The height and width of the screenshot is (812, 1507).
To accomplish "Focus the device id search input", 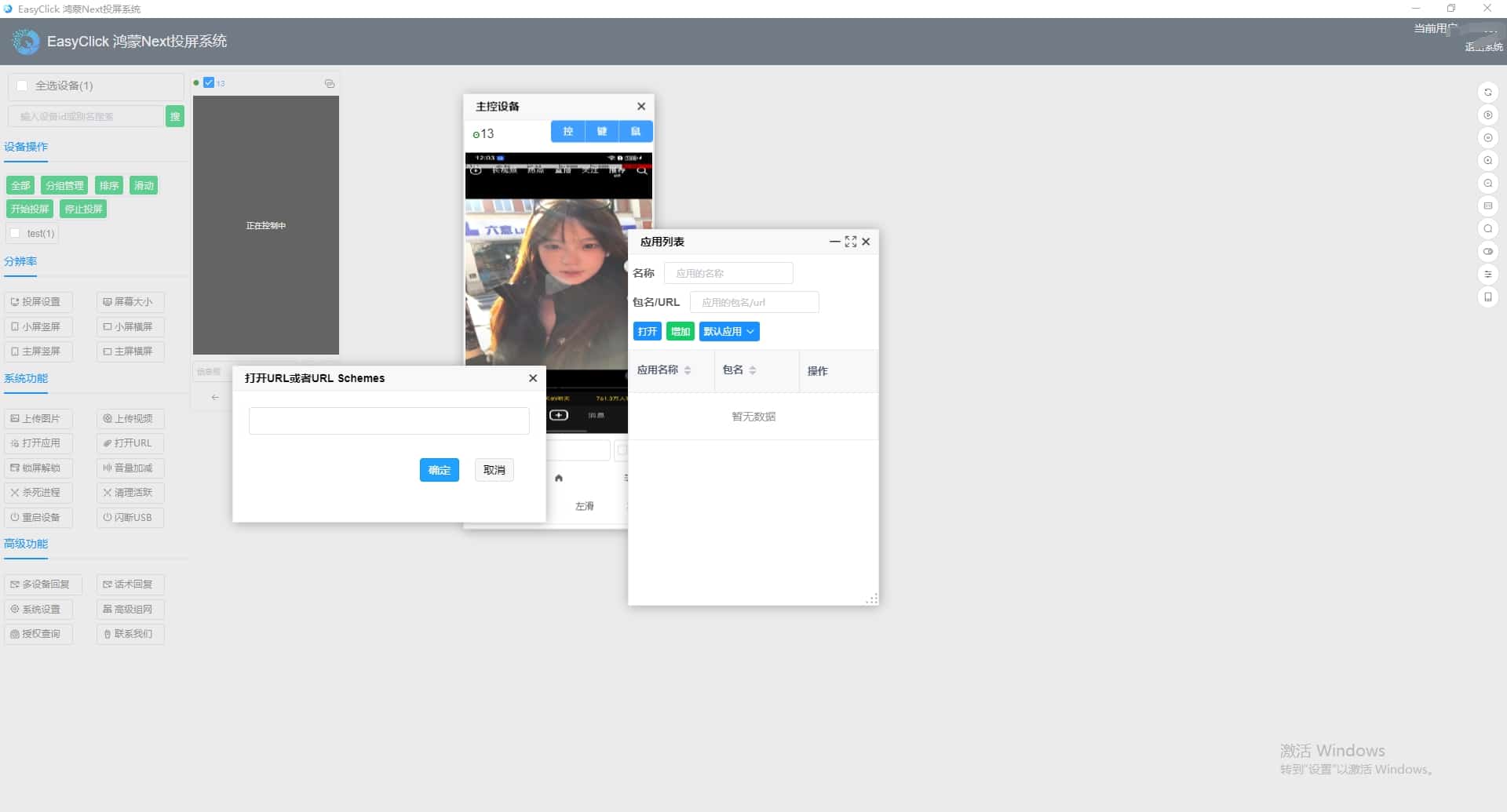I will (x=86, y=117).
